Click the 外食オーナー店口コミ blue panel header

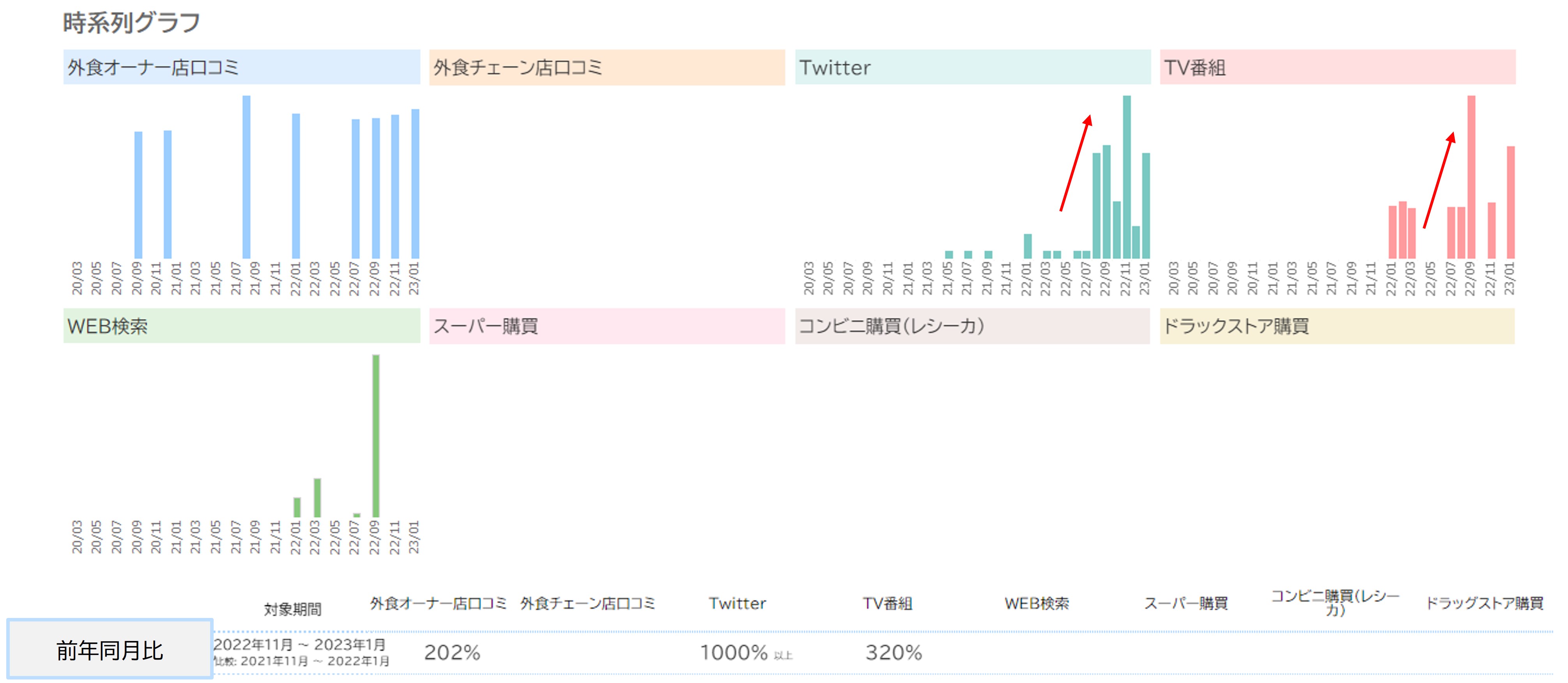(x=241, y=67)
